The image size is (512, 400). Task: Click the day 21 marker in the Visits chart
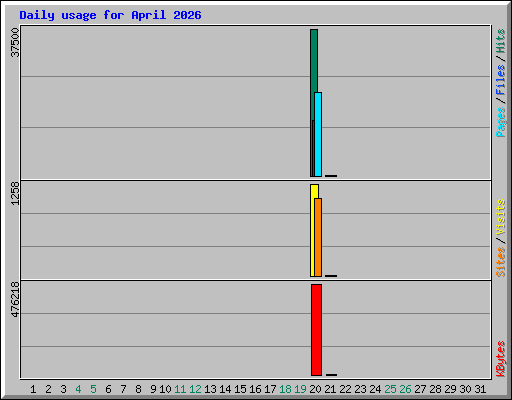pos(331,276)
